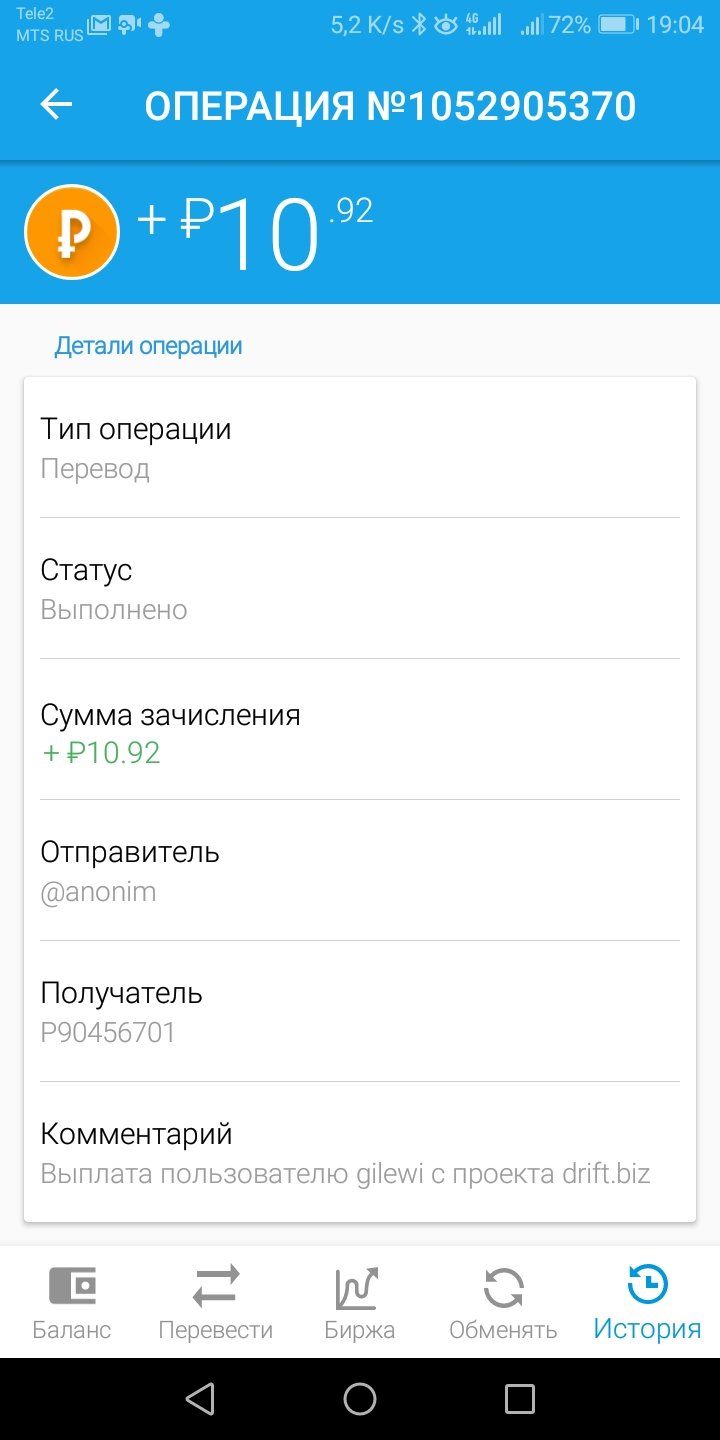Tap the operation number title
Viewport: 720px width, 1440px height.
(390, 106)
